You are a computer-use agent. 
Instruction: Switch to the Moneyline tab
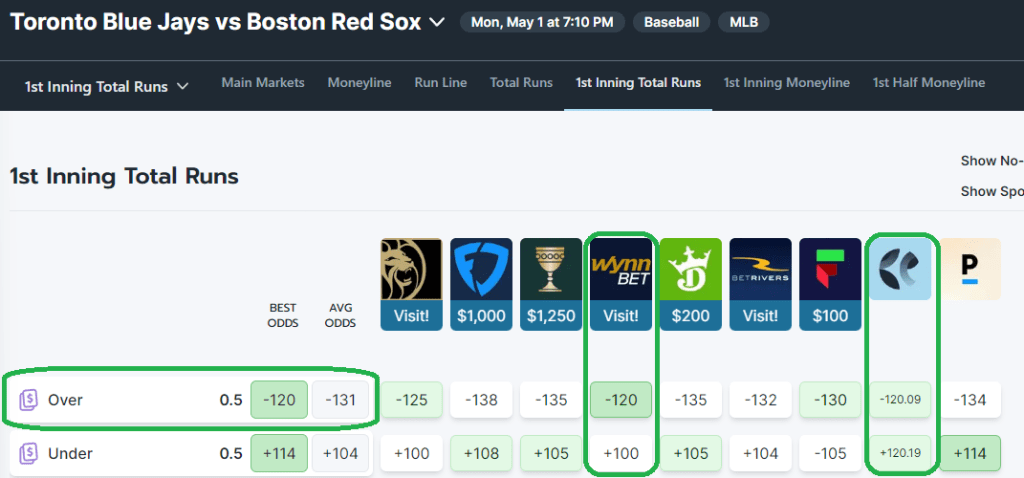point(359,83)
